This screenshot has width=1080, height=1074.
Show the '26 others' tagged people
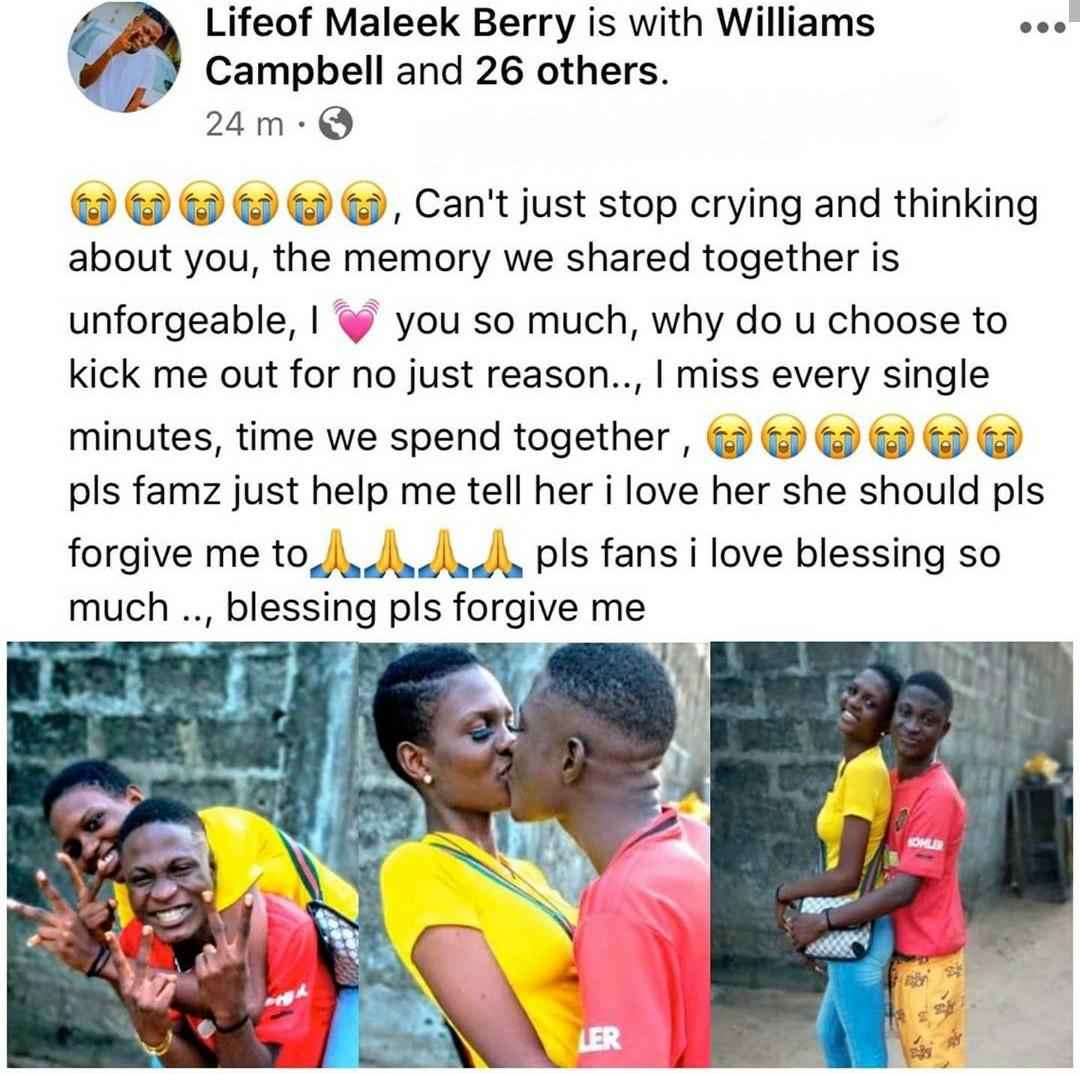point(567,71)
